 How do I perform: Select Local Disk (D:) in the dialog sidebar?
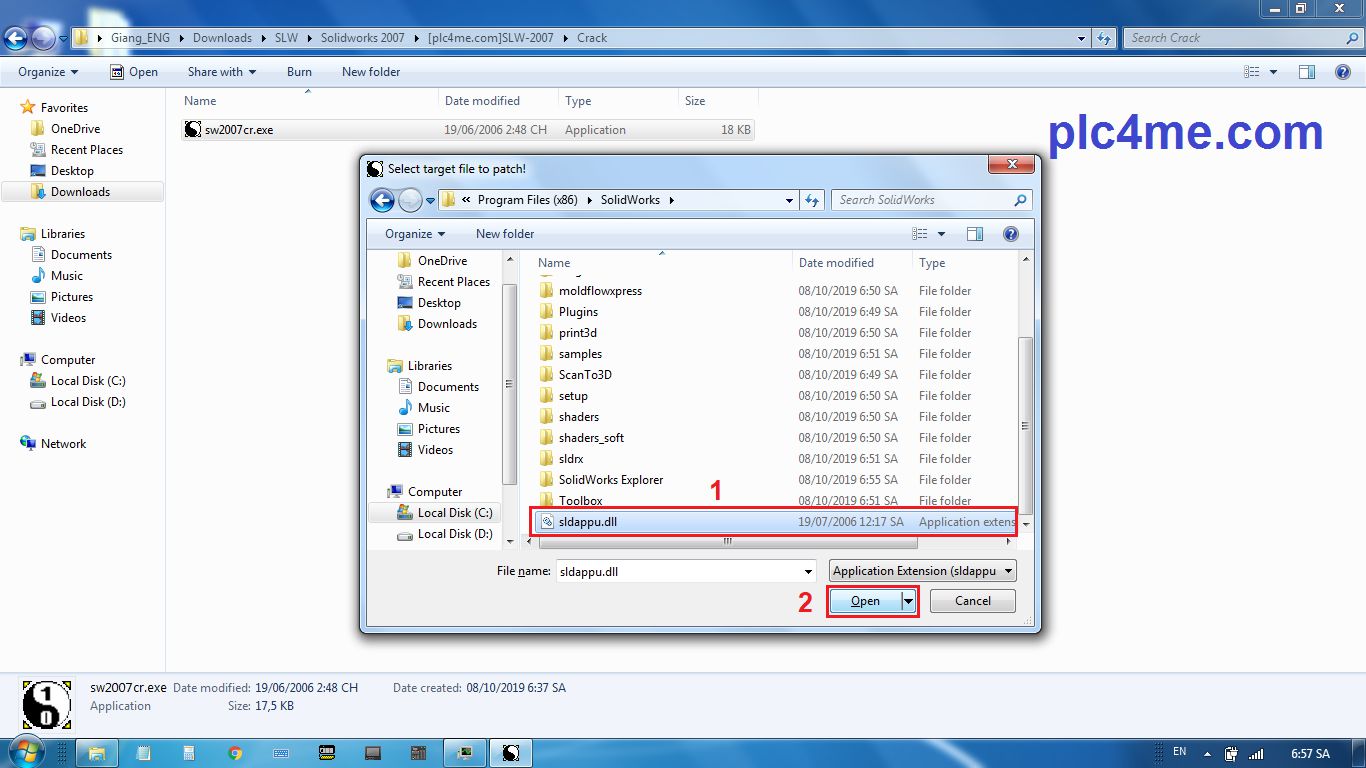pyautogui.click(x=455, y=534)
